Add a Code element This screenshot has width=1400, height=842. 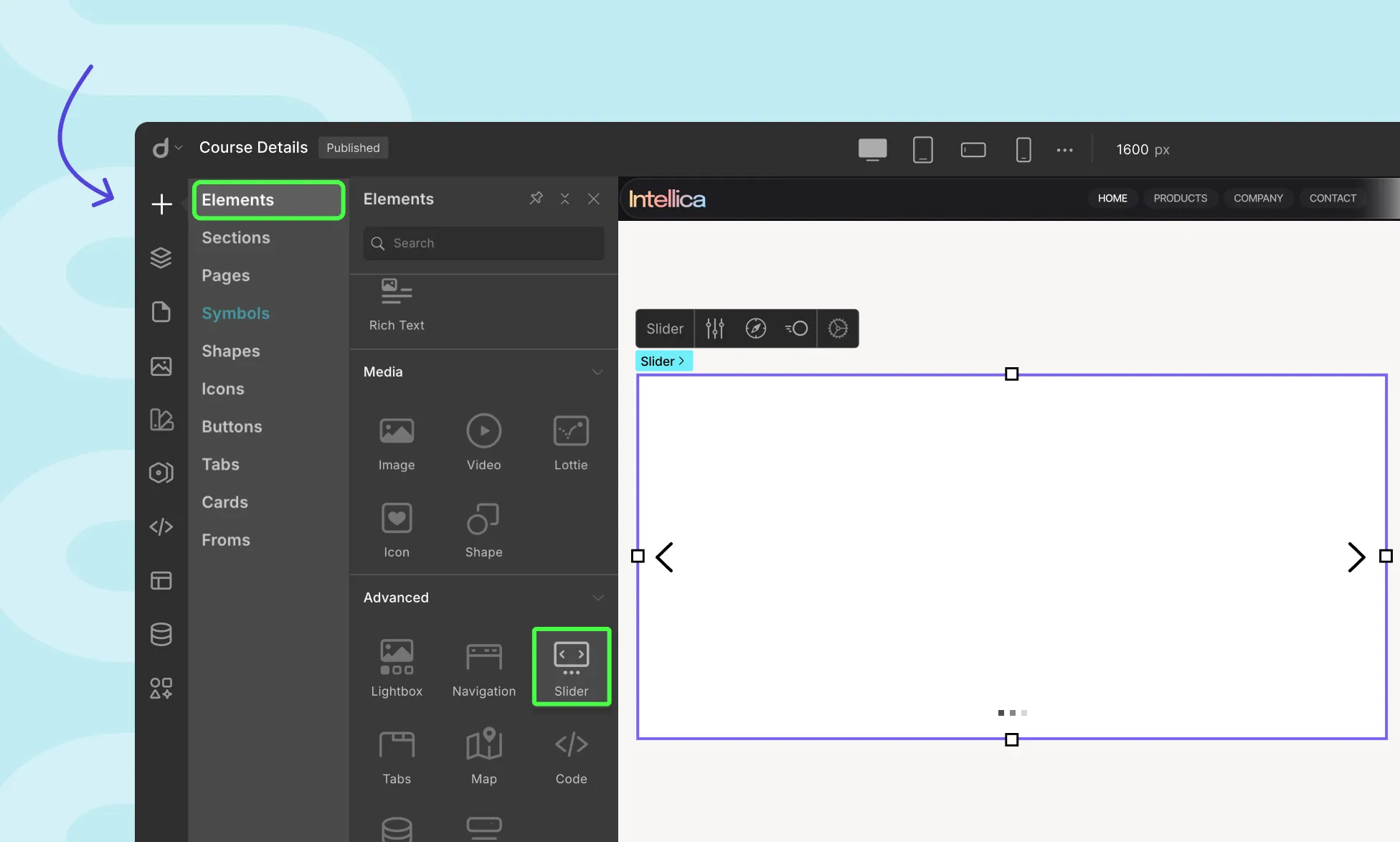coord(572,757)
